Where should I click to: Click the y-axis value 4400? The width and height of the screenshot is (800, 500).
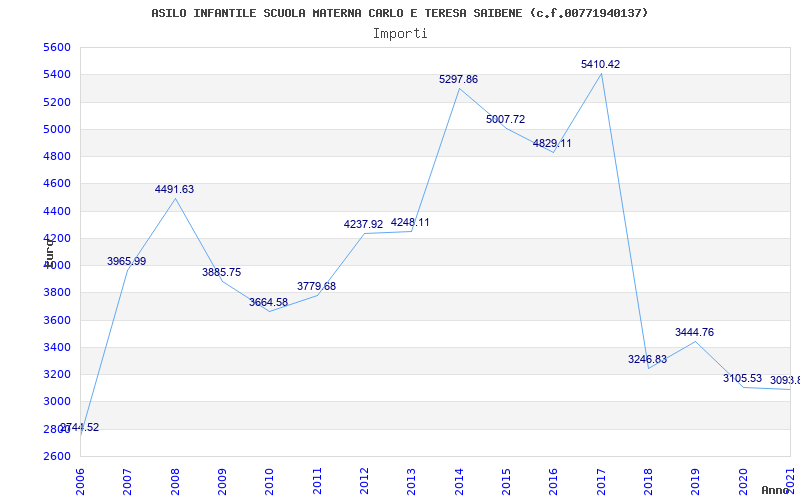57,211
